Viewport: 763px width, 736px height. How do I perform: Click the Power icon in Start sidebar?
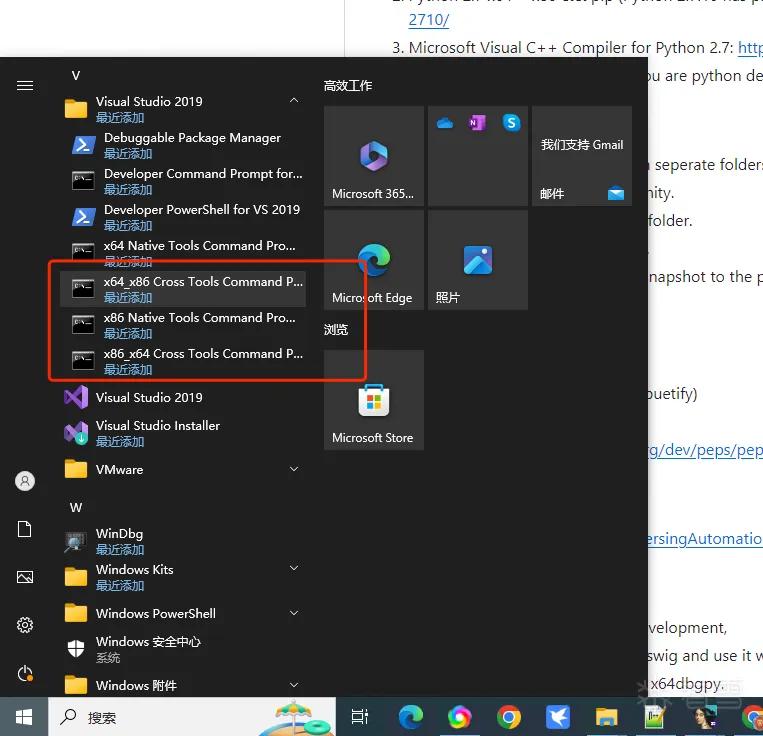(x=25, y=674)
